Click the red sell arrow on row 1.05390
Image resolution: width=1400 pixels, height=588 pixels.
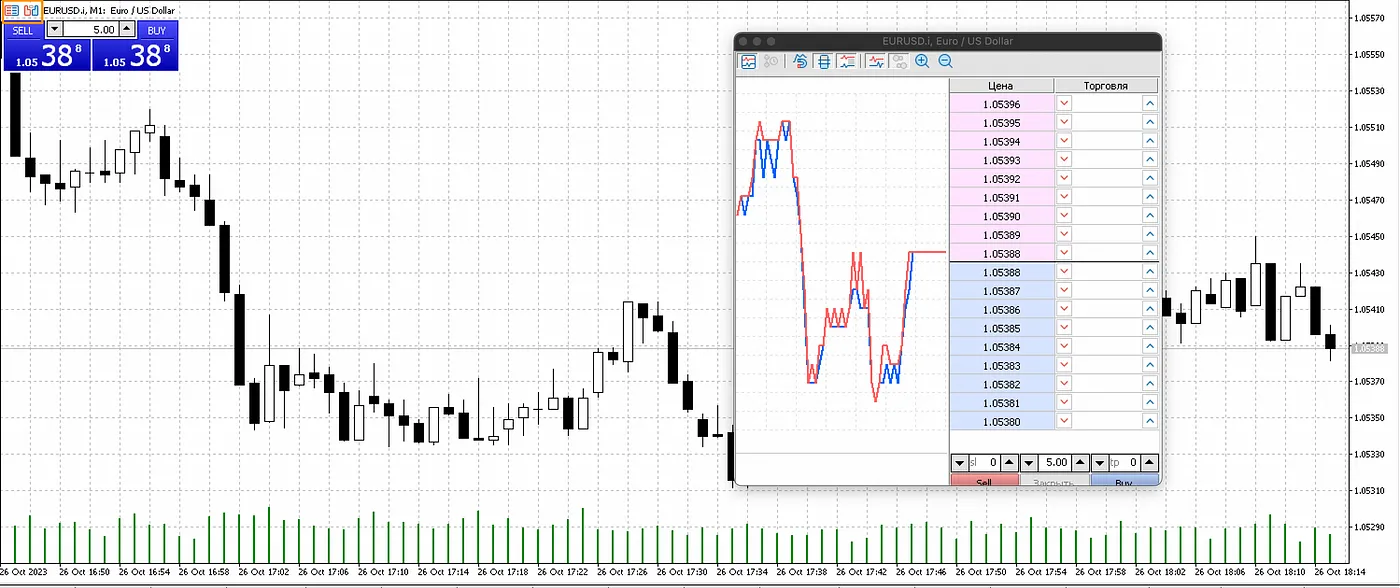pyautogui.click(x=1064, y=216)
